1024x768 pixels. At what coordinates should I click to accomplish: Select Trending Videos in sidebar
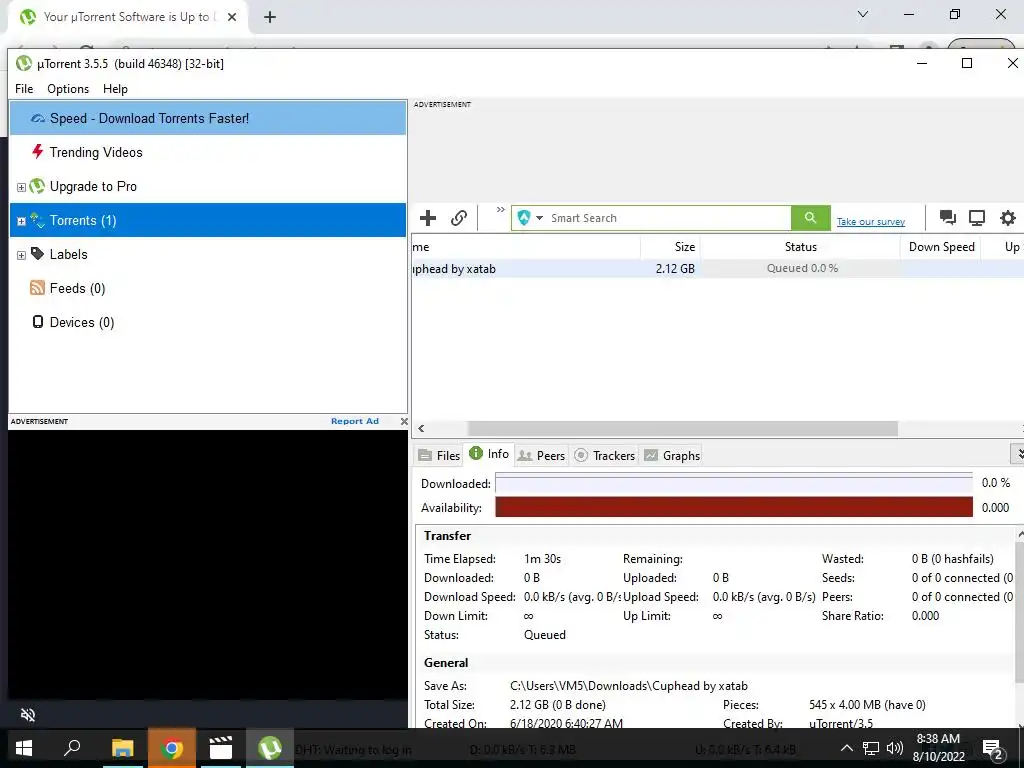[208, 152]
